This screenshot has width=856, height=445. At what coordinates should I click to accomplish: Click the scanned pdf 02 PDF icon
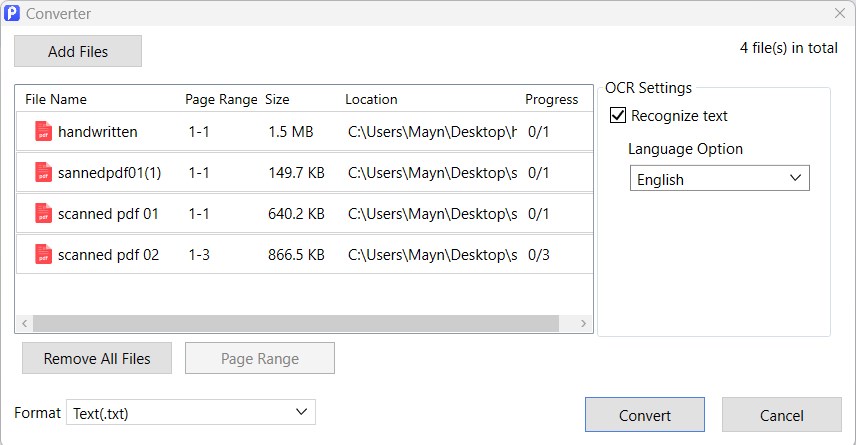pyautogui.click(x=43, y=254)
